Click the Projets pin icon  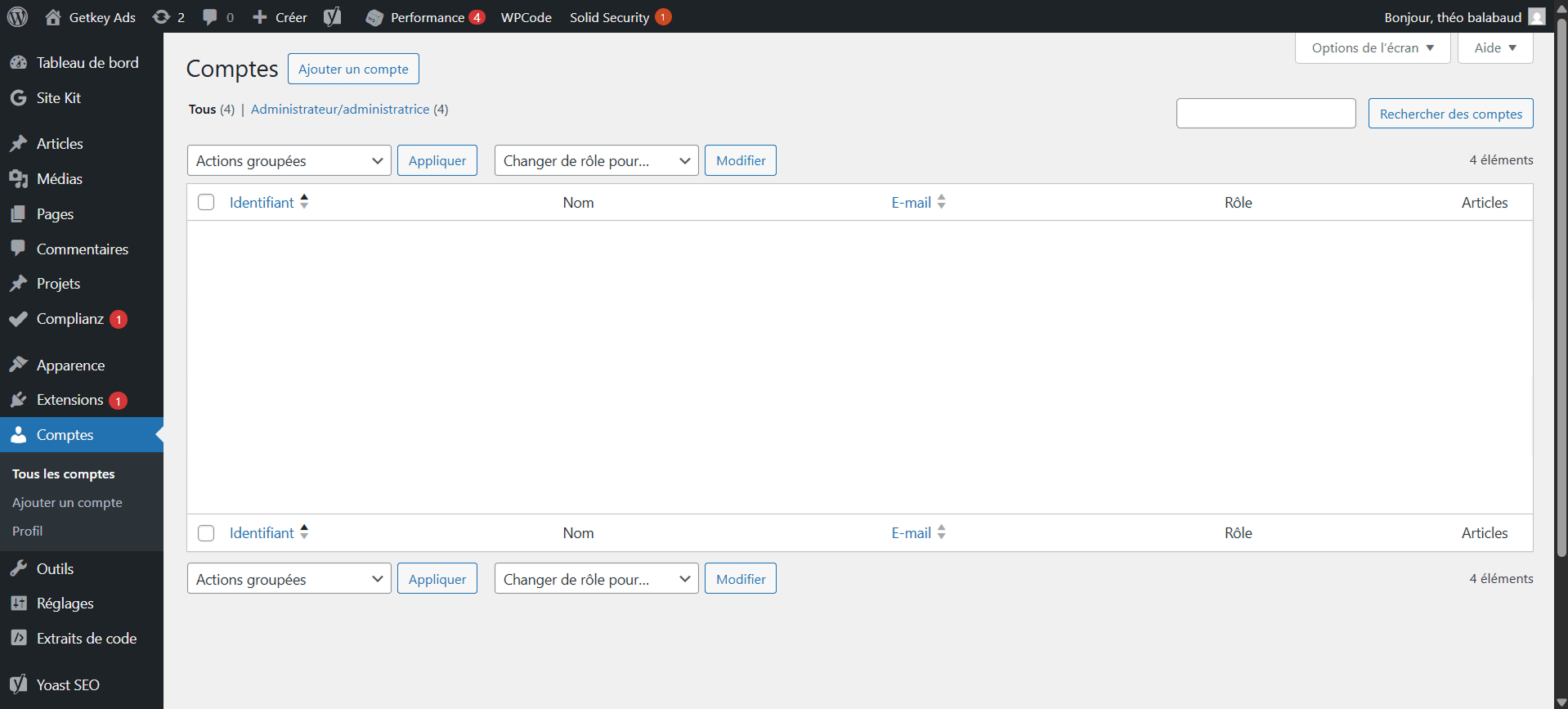point(18,284)
